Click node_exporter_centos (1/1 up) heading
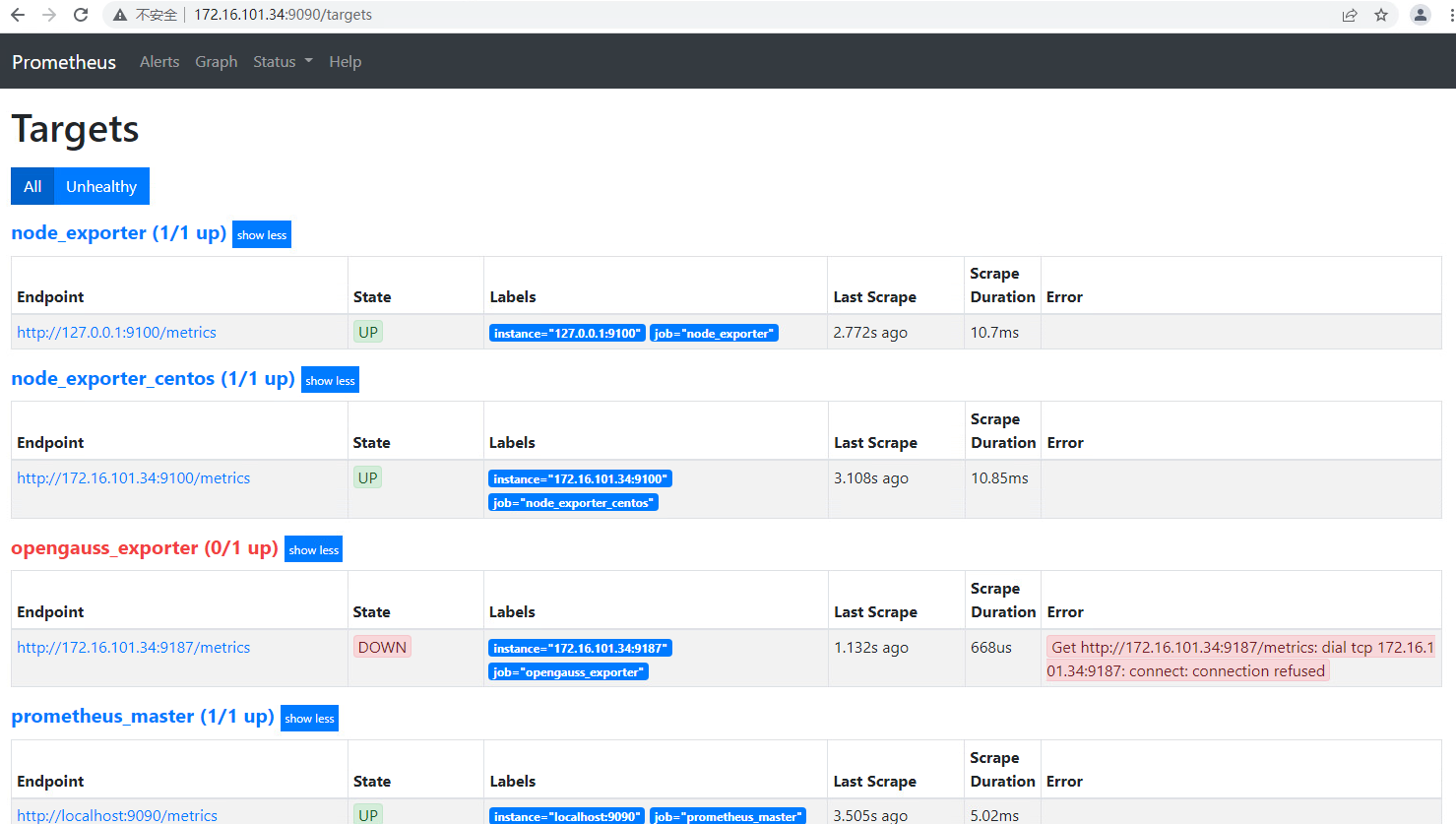1456x824 pixels. [153, 379]
